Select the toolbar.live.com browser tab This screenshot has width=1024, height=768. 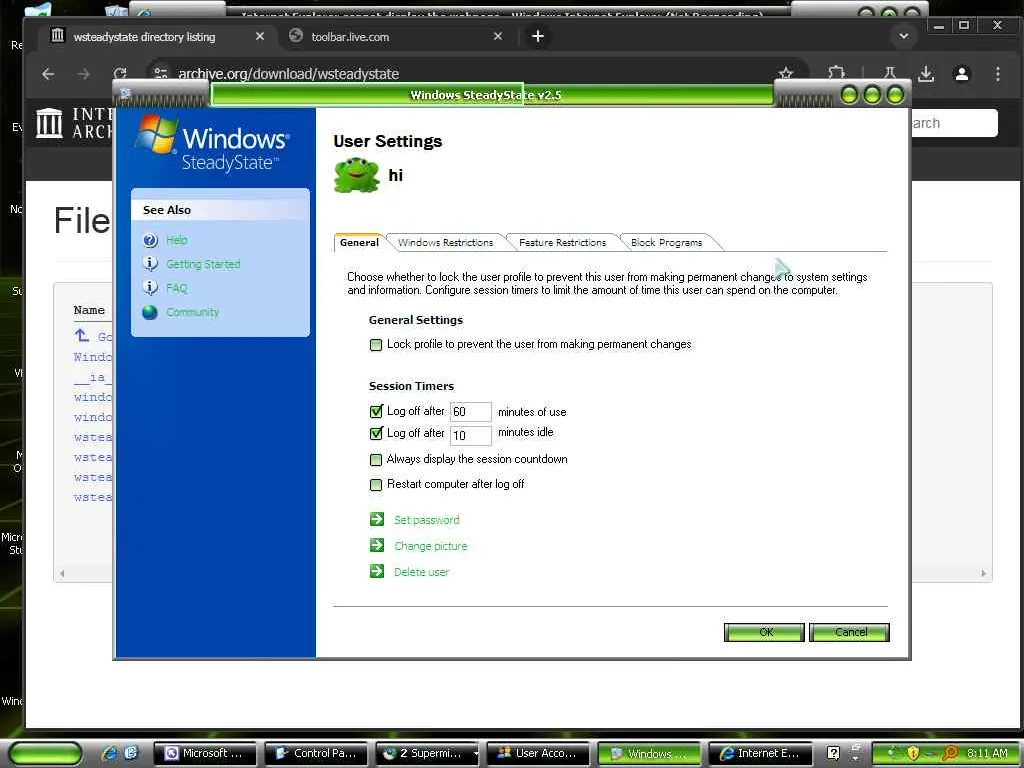[x=396, y=37]
